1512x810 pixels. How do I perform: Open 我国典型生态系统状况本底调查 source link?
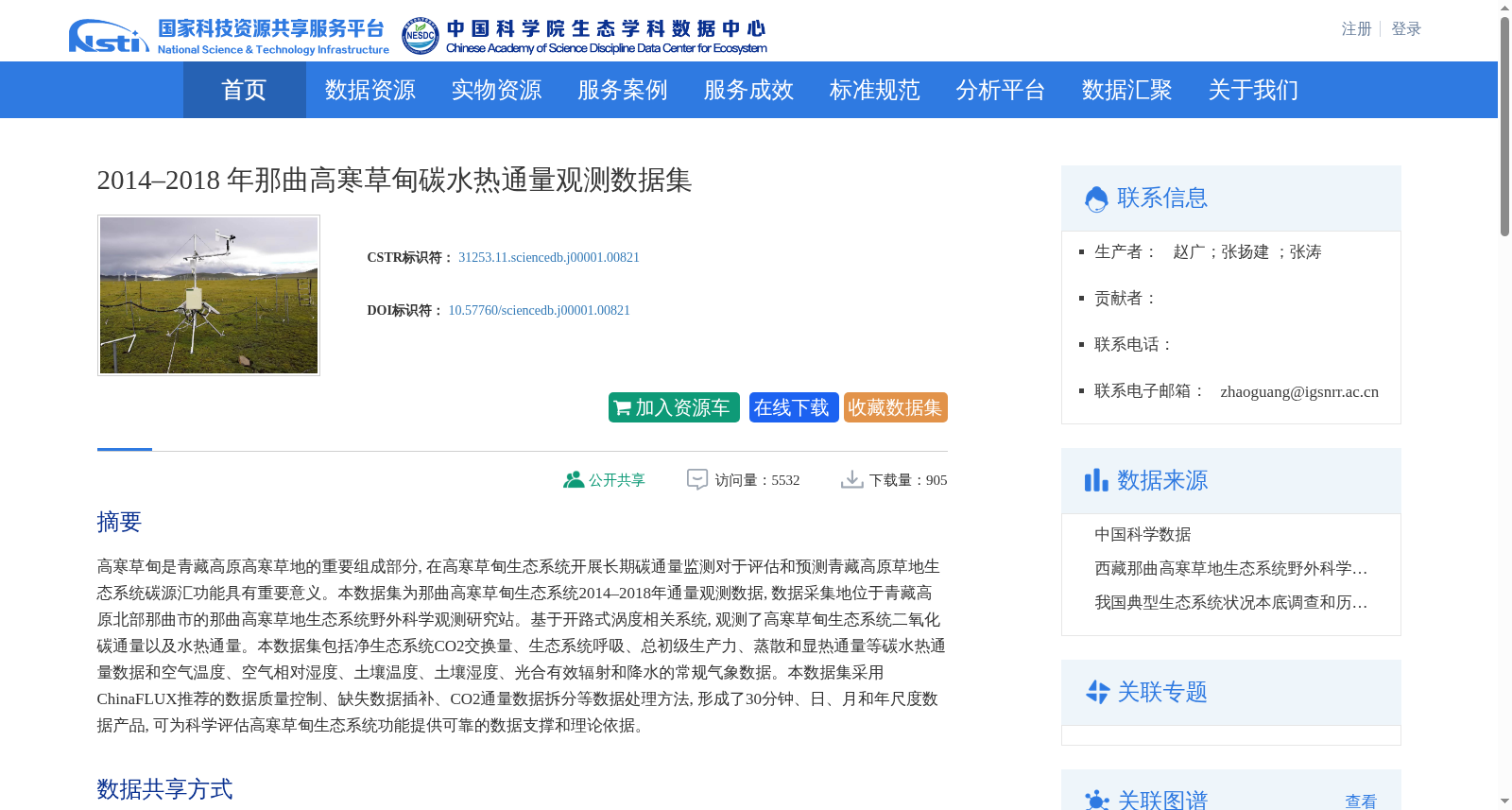(x=1231, y=602)
